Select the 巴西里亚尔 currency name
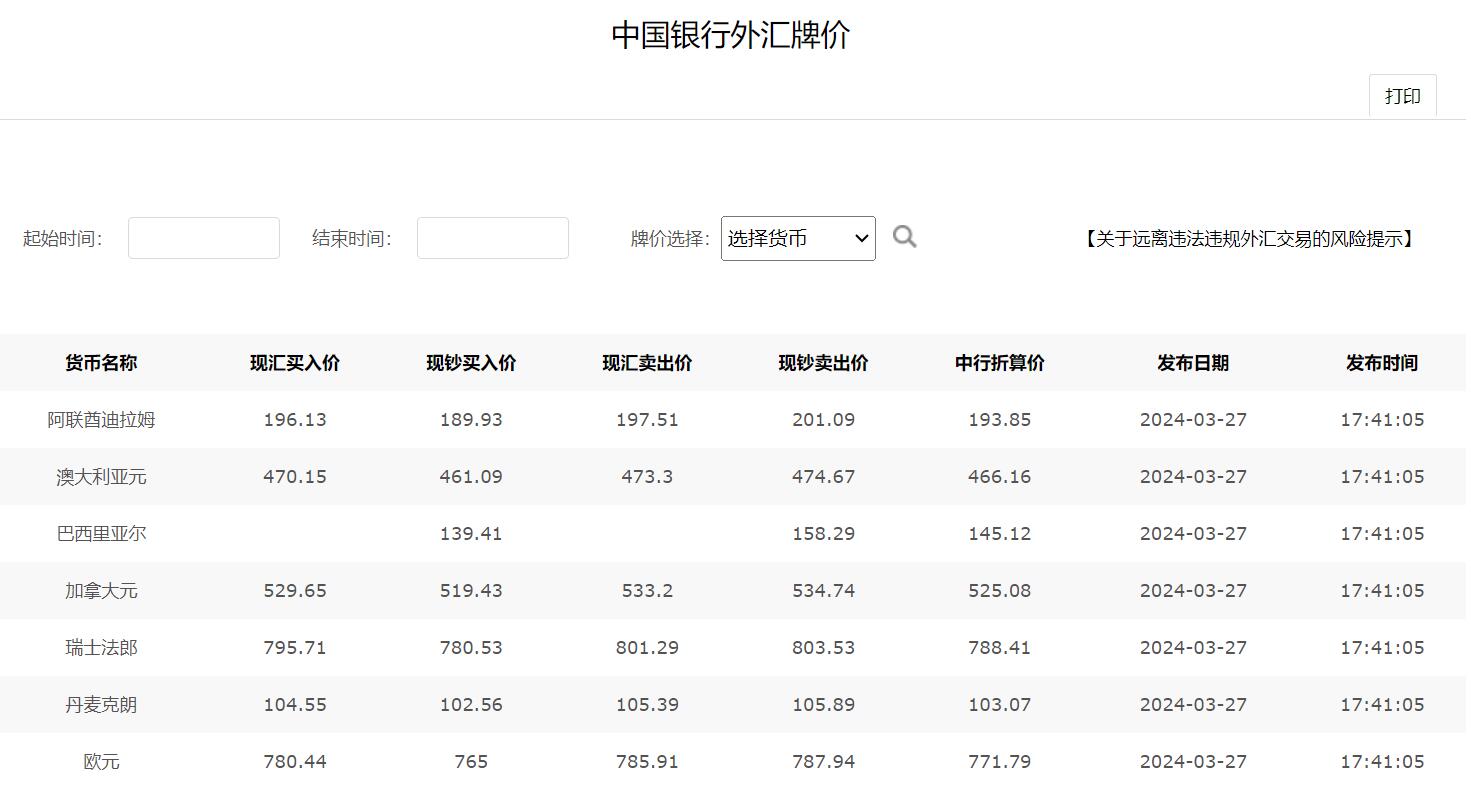1471x787 pixels. [x=101, y=534]
